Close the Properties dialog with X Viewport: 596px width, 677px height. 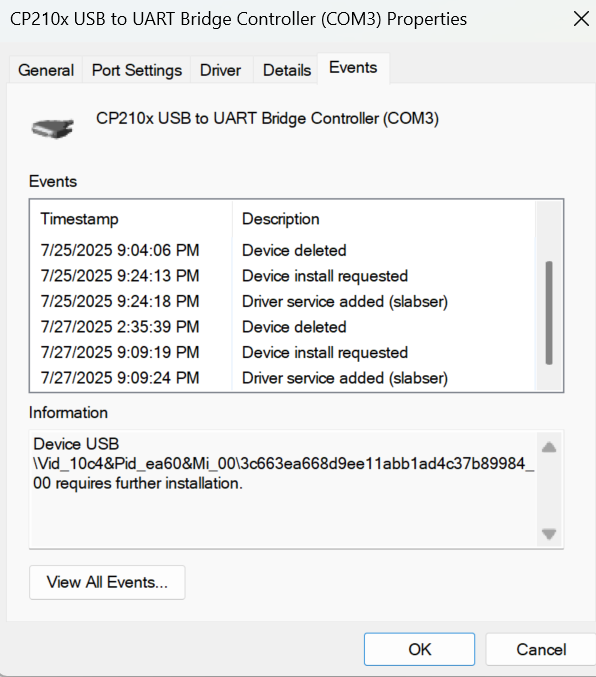click(x=581, y=19)
